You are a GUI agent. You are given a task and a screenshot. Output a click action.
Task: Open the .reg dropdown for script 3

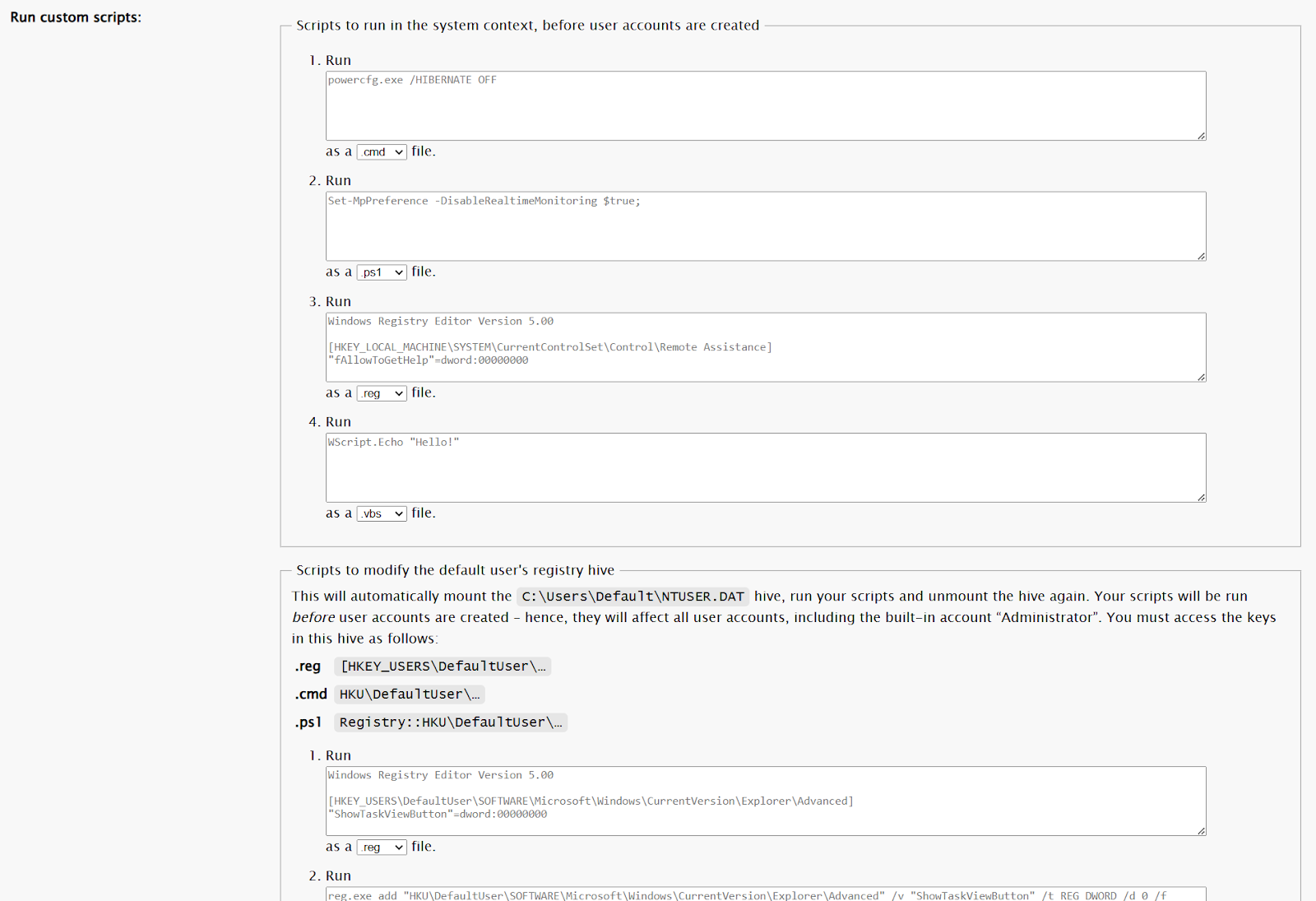[381, 392]
